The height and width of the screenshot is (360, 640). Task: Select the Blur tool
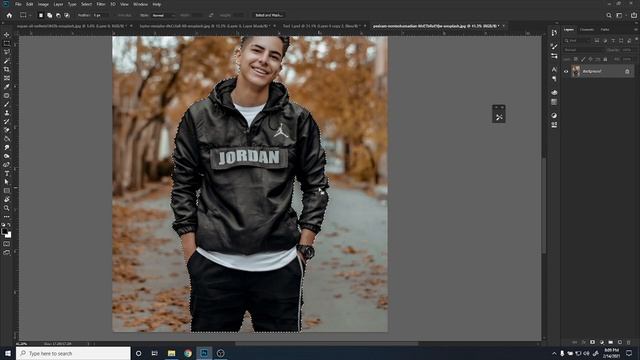[x=7, y=147]
